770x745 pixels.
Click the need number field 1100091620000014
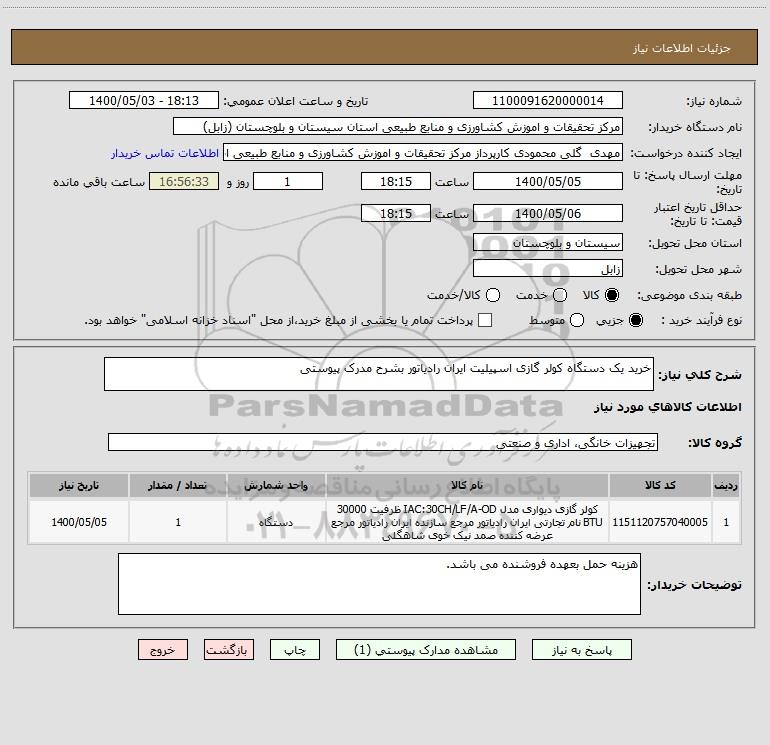548,101
